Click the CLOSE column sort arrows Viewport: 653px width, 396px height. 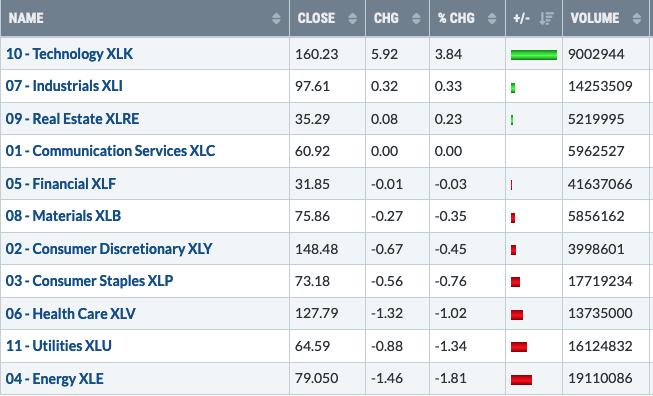tap(352, 18)
